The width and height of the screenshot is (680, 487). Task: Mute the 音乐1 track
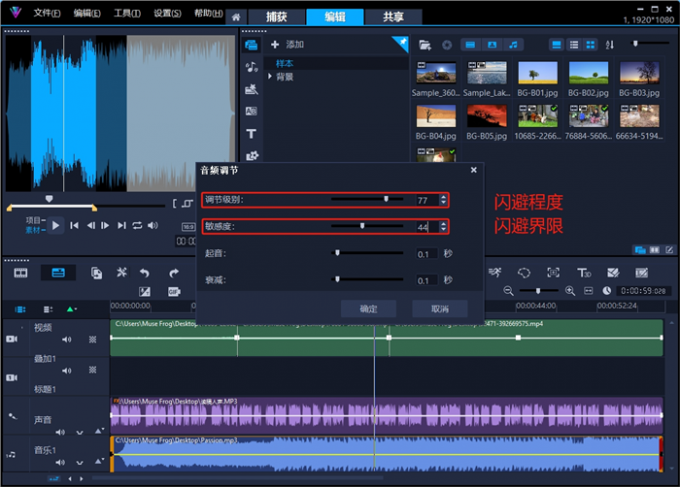60,462
